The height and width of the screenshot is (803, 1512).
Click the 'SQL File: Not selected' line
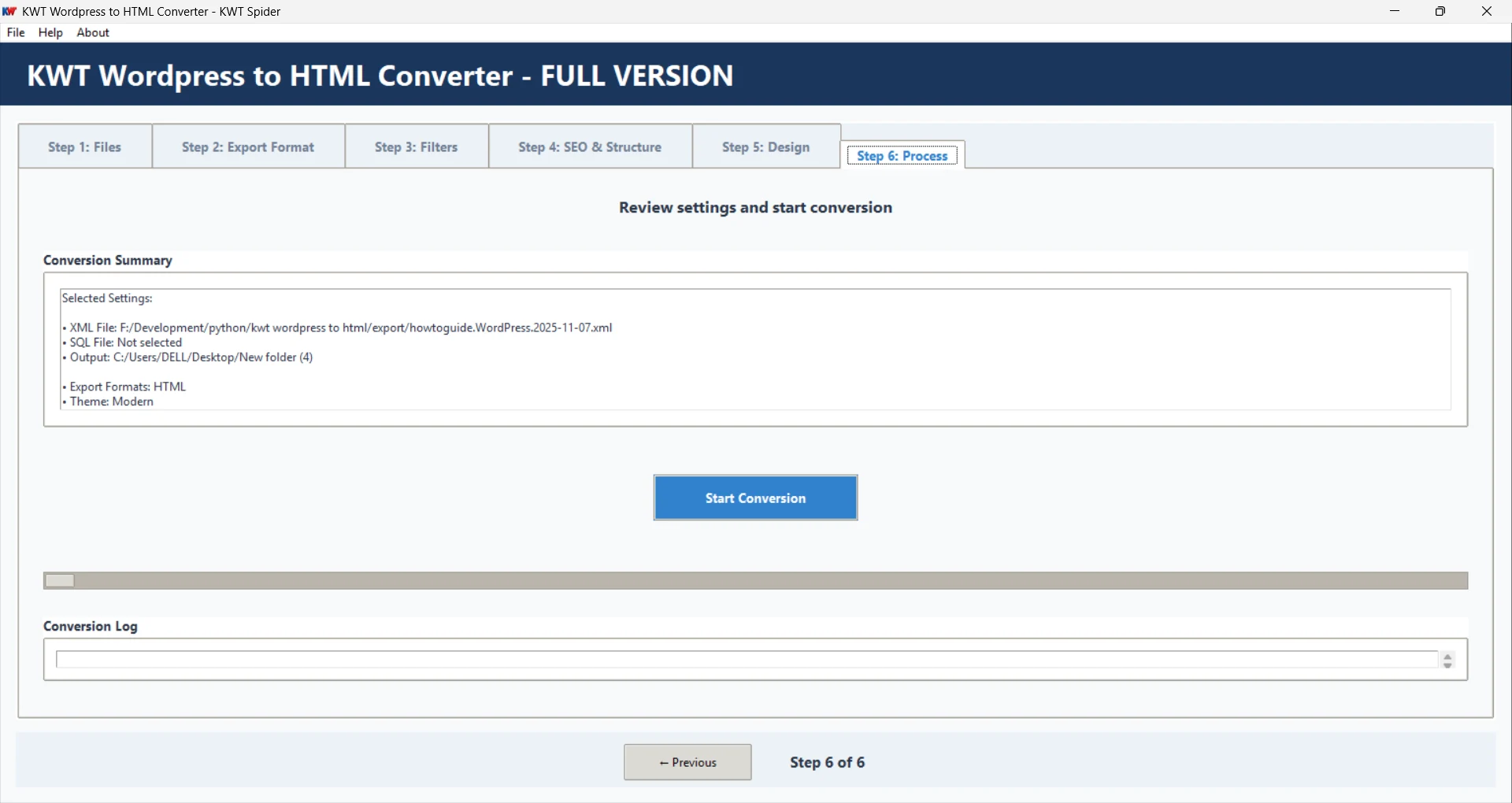(122, 342)
